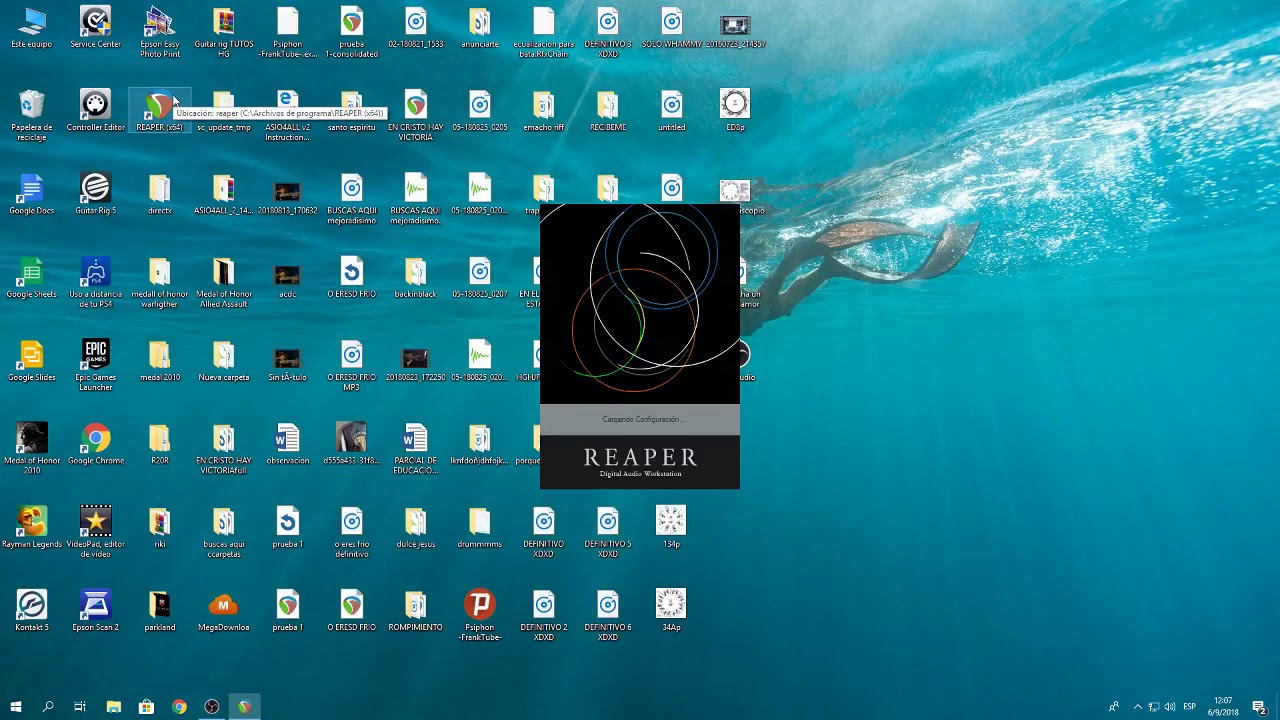Open Epson Easy Photo Print

pyautogui.click(x=160, y=32)
